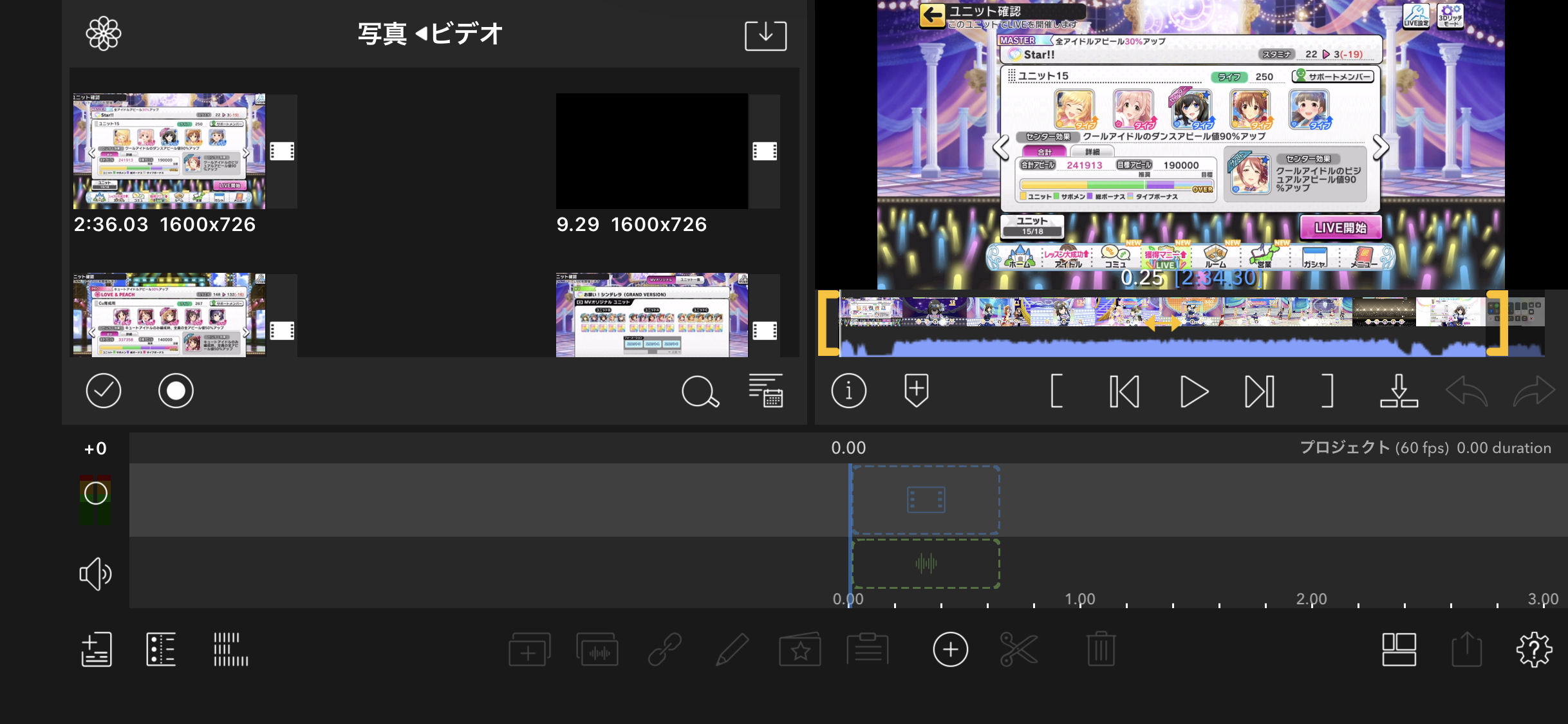Viewport: 1568px width, 724px height.
Task: Click the filmstrip icon beside GRAND VERSION clip
Action: tap(765, 331)
